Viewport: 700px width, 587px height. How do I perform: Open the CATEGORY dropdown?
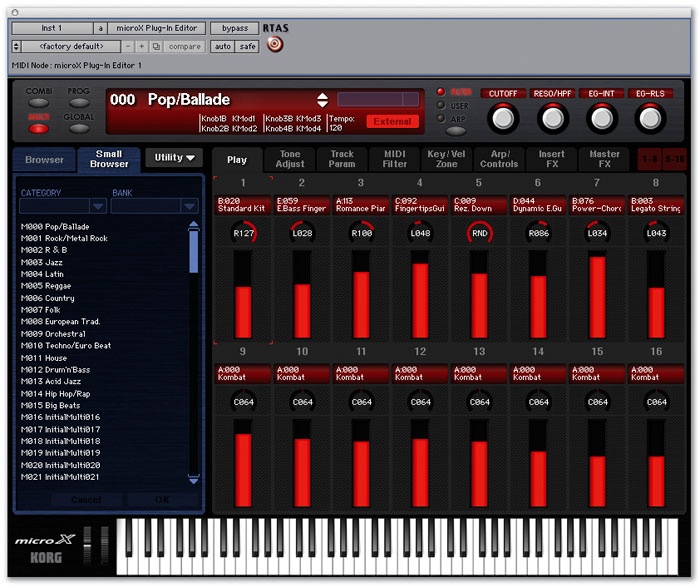pos(63,206)
